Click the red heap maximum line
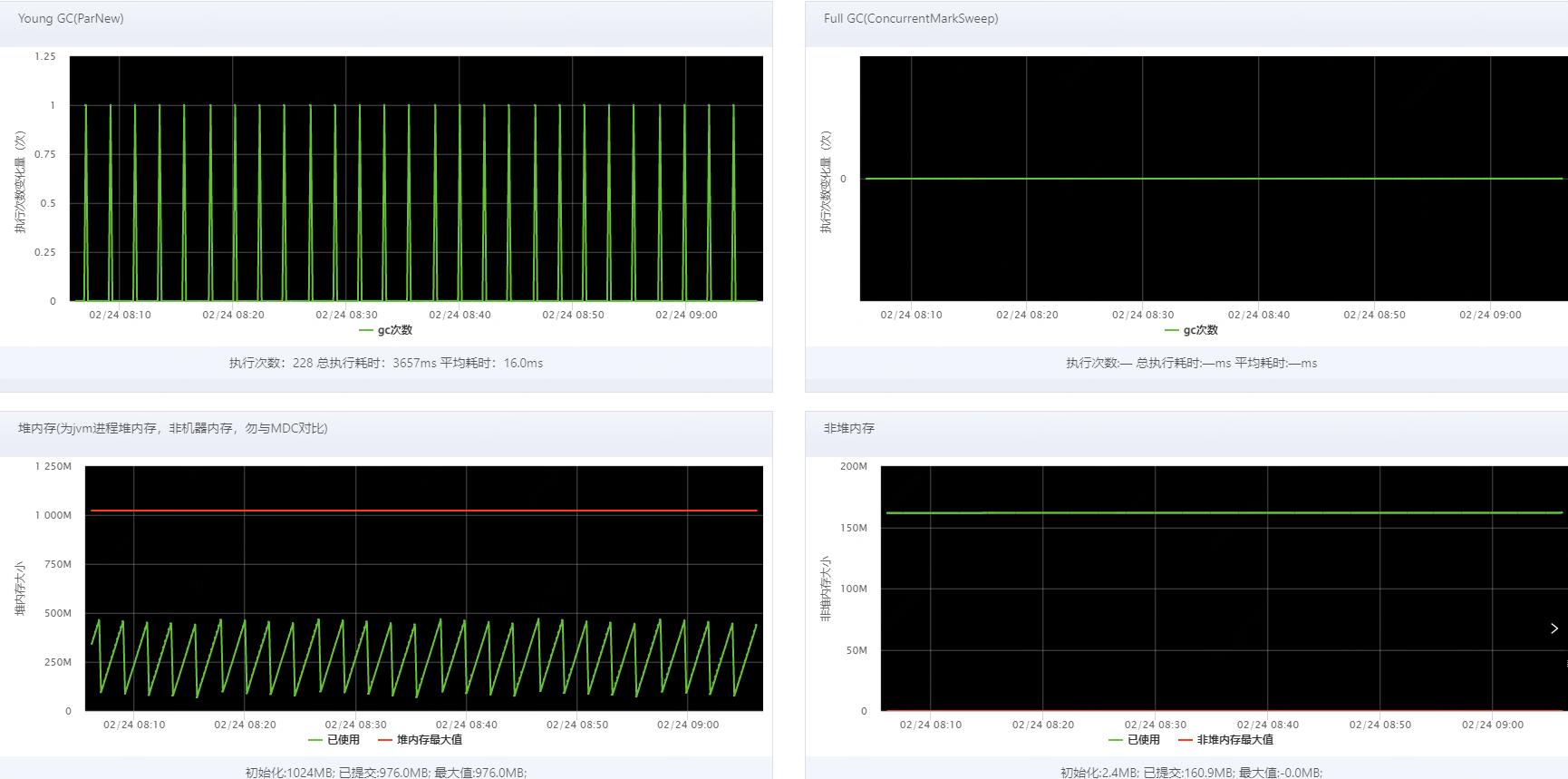 (424, 511)
